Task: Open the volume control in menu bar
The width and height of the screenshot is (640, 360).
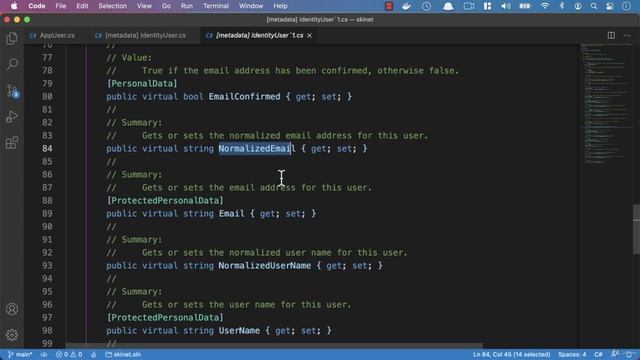Action: [506, 6]
